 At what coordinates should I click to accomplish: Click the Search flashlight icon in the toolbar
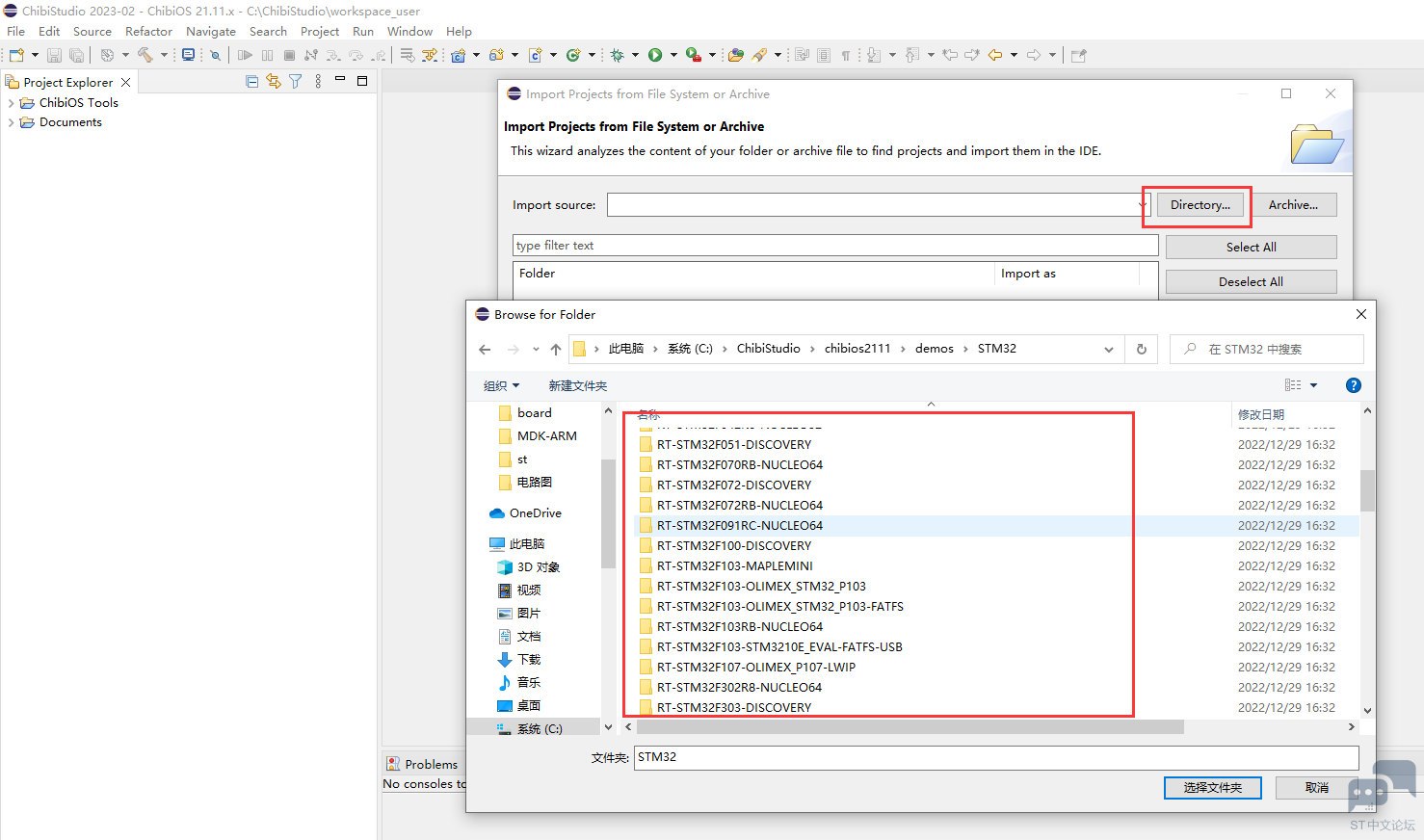[x=760, y=55]
